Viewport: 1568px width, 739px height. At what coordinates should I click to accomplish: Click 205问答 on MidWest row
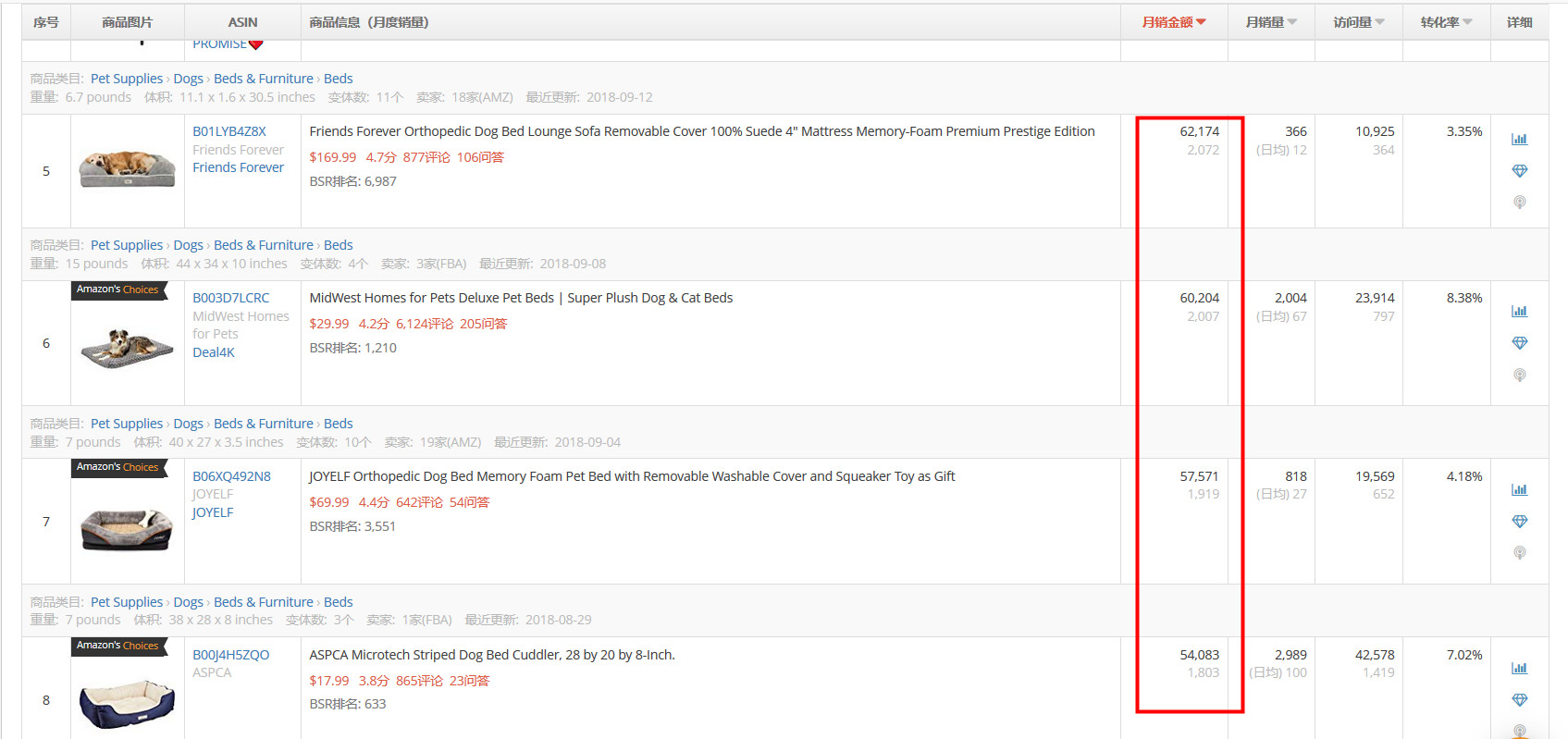point(483,324)
